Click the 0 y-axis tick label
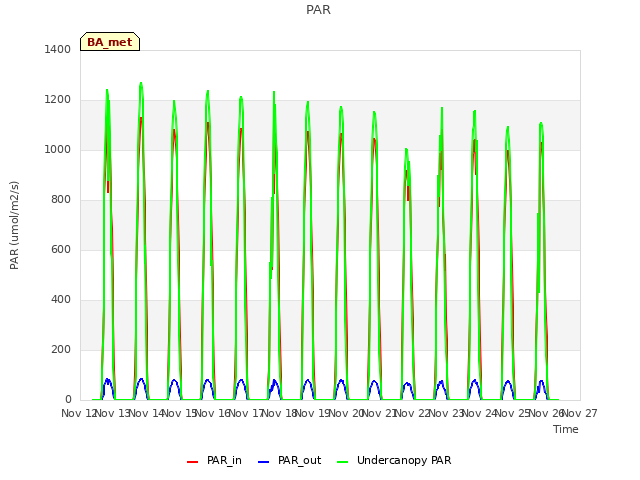 pyautogui.click(x=68, y=400)
